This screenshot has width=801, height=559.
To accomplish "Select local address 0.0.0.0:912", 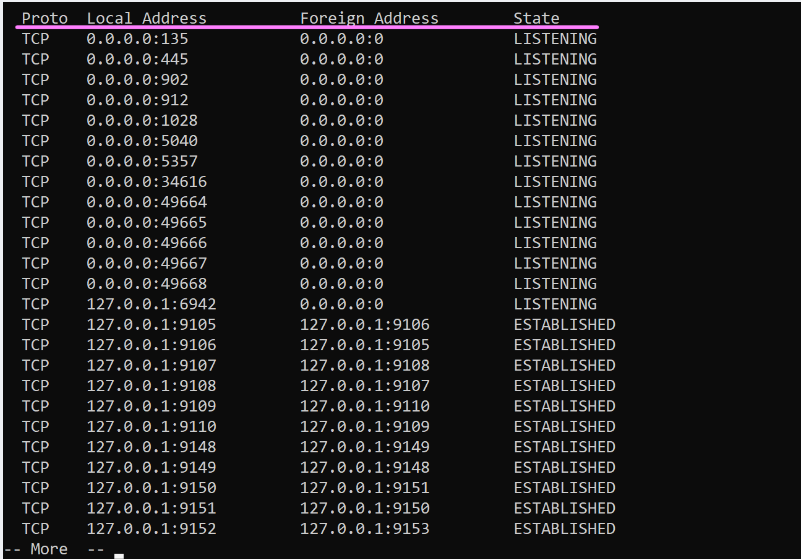I will (137, 100).
